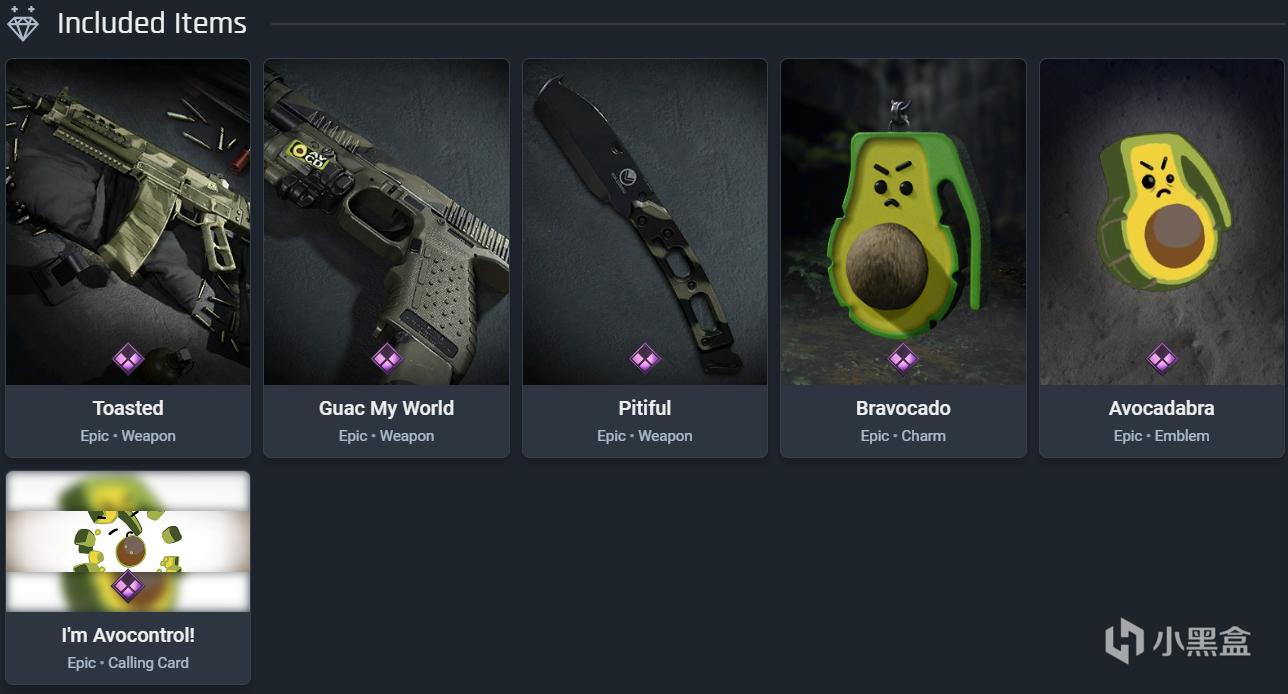Open the Toasted rifle image
The height and width of the screenshot is (694, 1288).
pyautogui.click(x=128, y=222)
